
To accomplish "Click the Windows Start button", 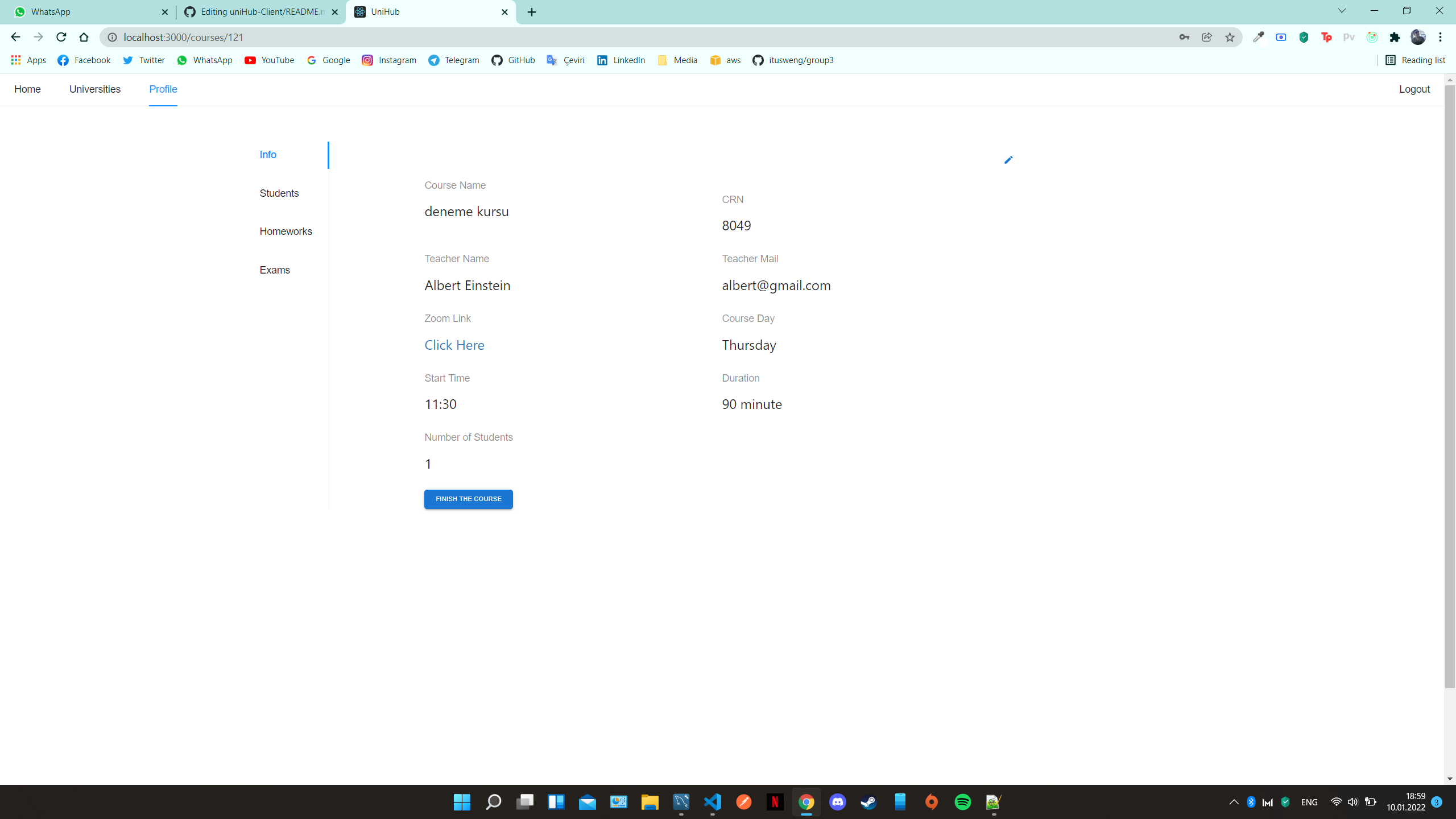I will [462, 802].
